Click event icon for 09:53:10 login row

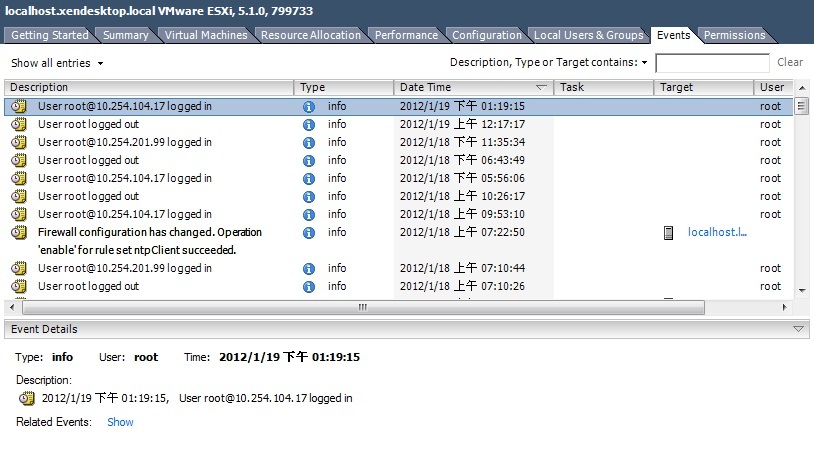pyautogui.click(x=19, y=214)
